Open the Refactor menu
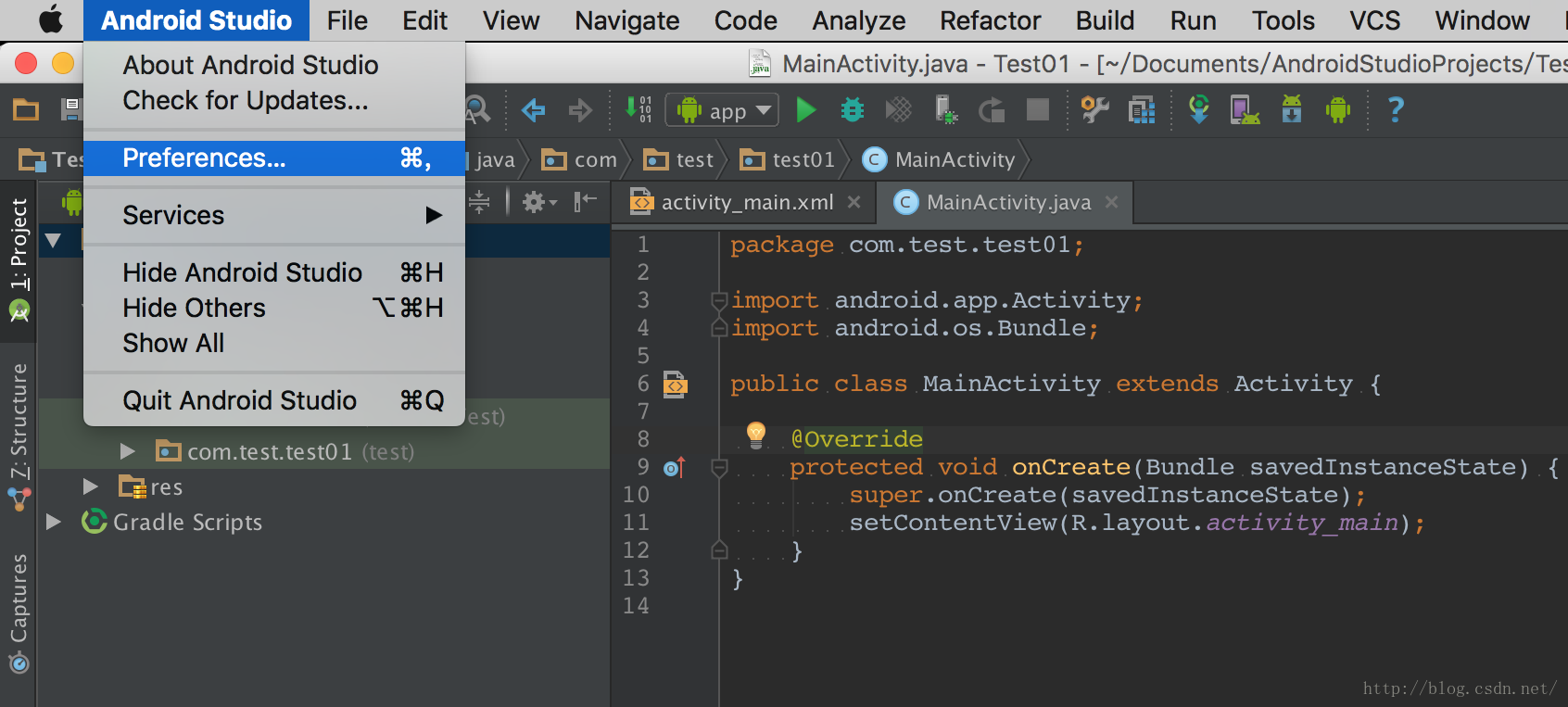The height and width of the screenshot is (707, 1568). [x=991, y=20]
